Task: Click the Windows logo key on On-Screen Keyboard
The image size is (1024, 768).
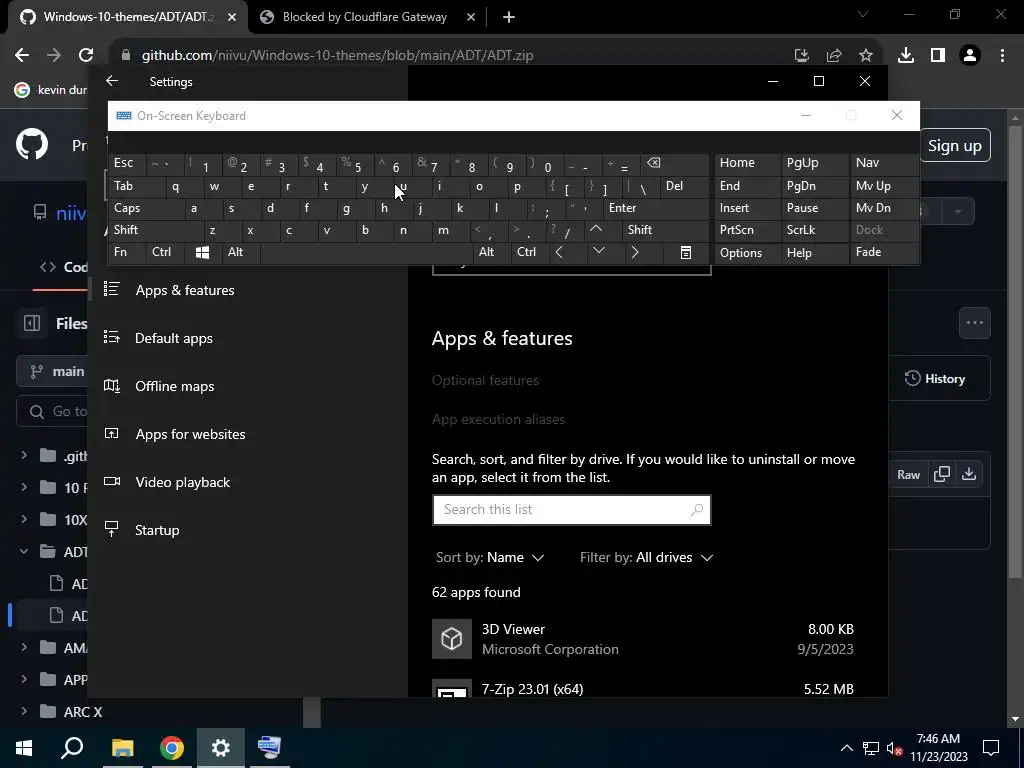Action: [x=202, y=253]
